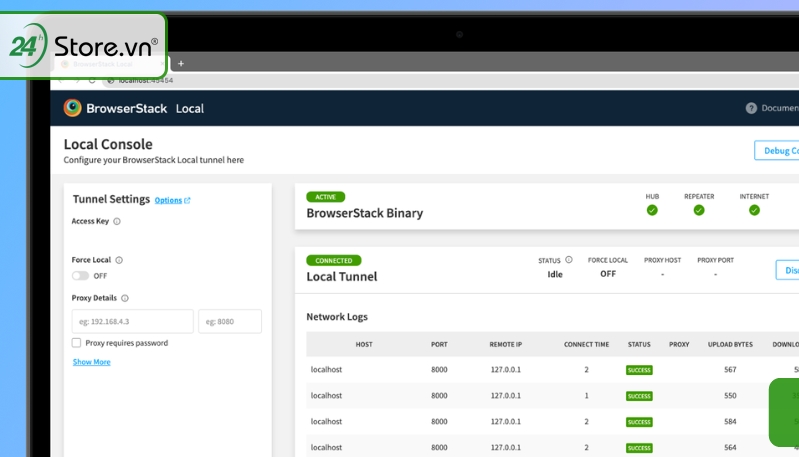Click the proxy host input field
Screen dimensions: 799x457
132,321
